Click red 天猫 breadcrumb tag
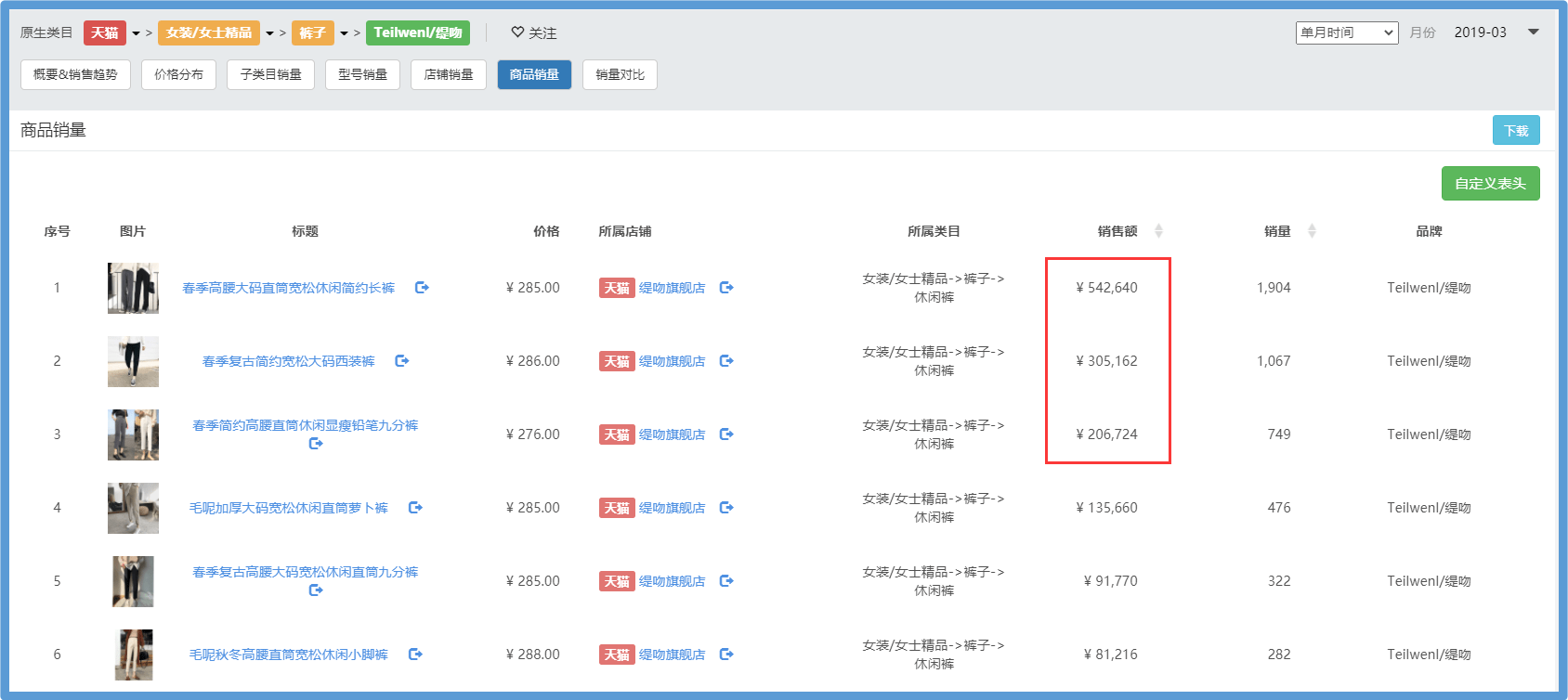The image size is (1568, 700). click(105, 32)
